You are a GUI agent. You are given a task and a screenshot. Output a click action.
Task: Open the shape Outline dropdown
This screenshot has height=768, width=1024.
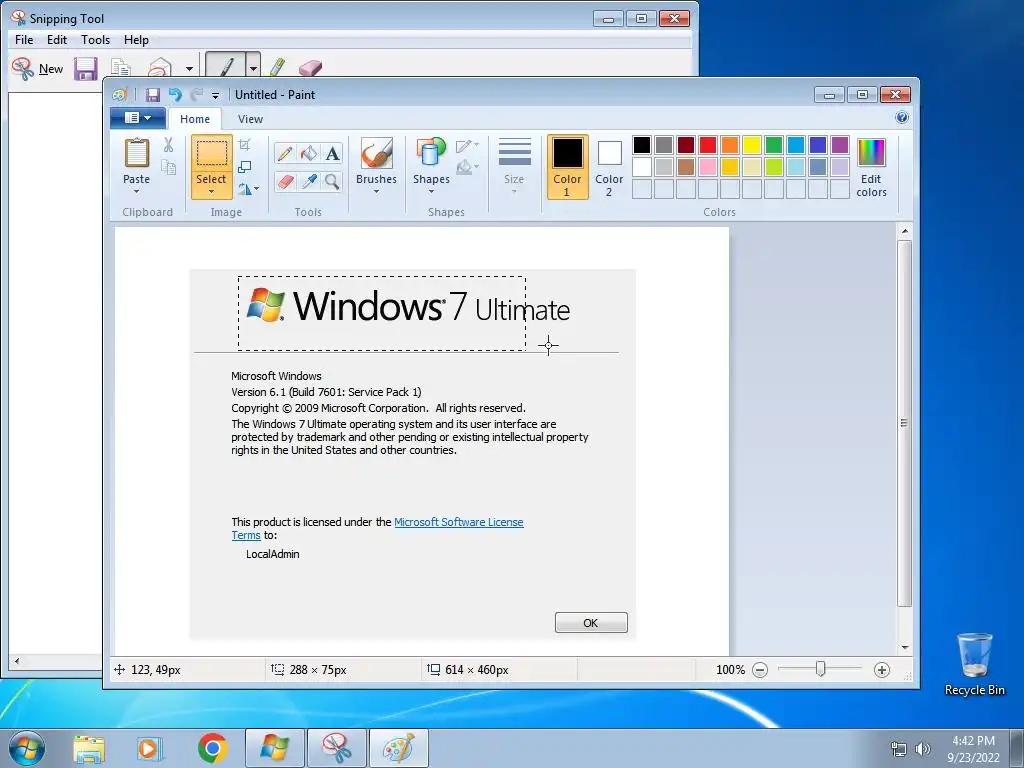[467, 146]
